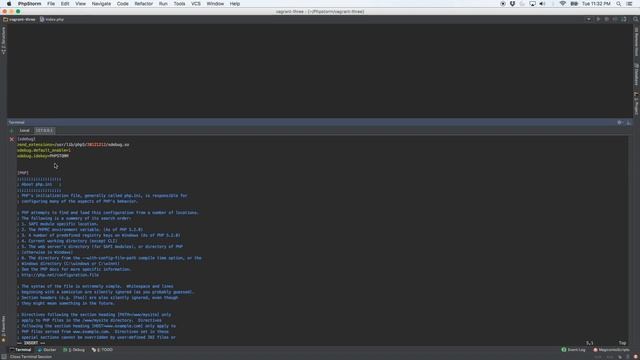Image resolution: width=640 pixels, height=360 pixels.
Task: Open the Run menu
Action: [163, 4]
